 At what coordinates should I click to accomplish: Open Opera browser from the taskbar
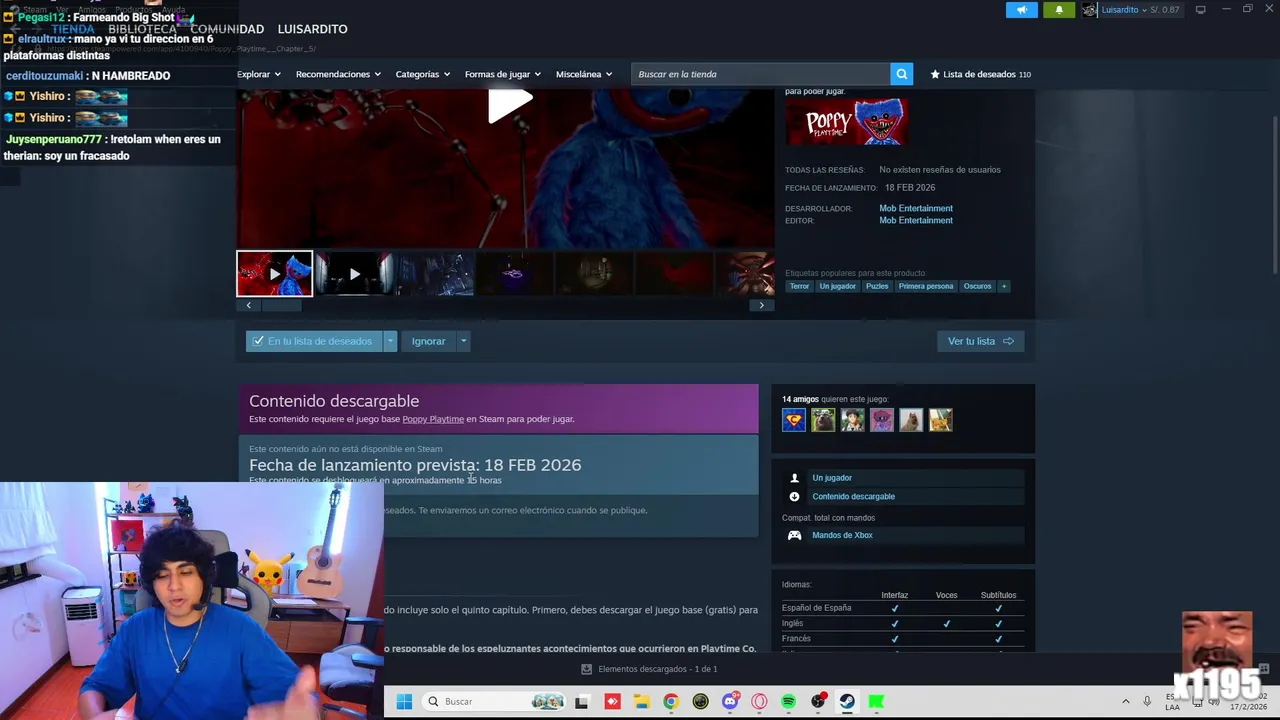coord(759,702)
